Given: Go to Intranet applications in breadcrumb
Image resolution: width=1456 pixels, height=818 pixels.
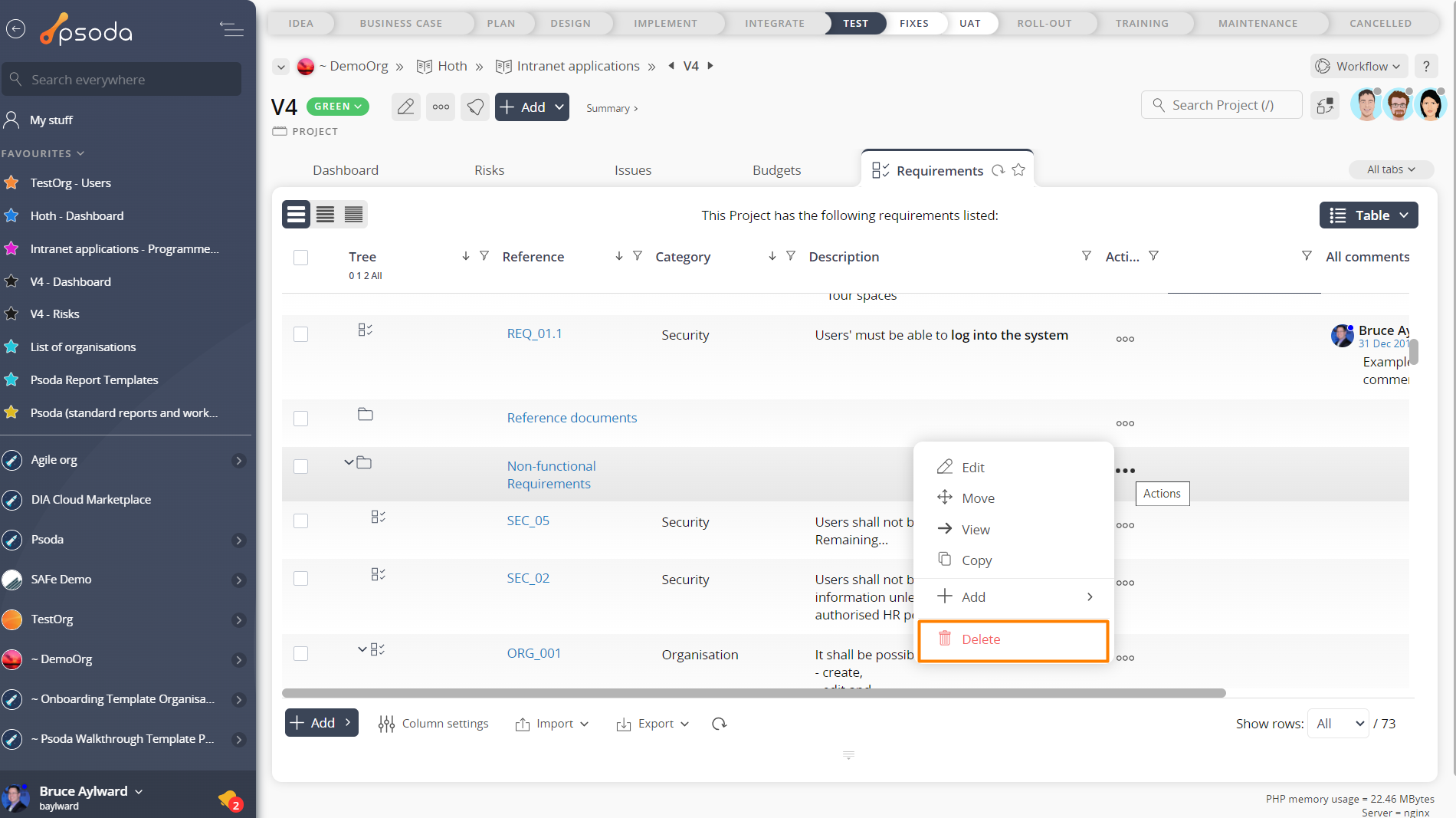Looking at the screenshot, I should [578, 66].
